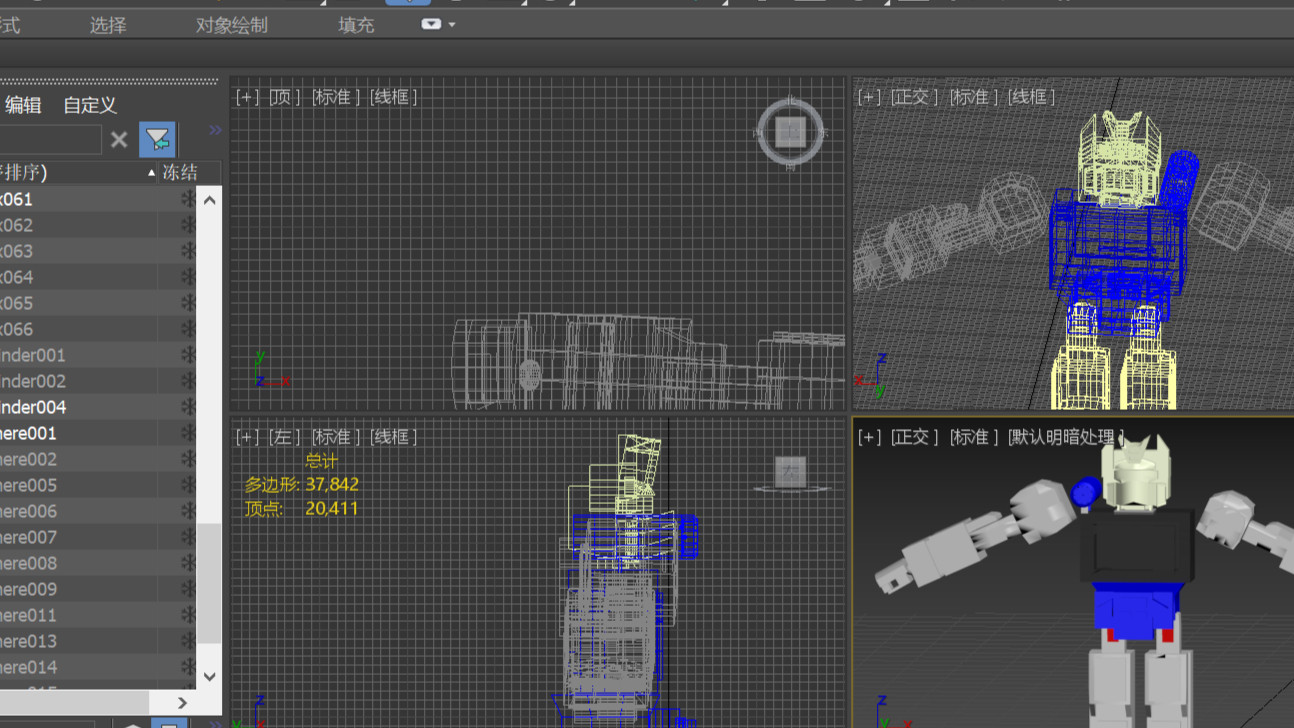Toggle the freeze state of inder001
Viewport: 1294px width, 728px height.
(187, 355)
